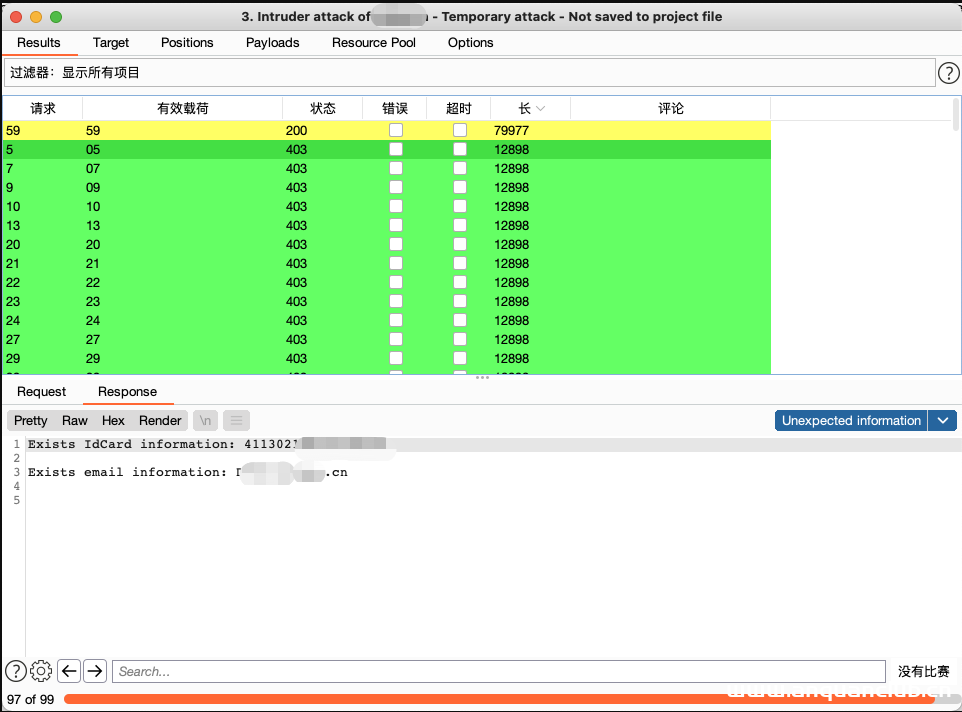
Task: Sort by the 有效载荷 payload column header
Action: pyautogui.click(x=182, y=109)
